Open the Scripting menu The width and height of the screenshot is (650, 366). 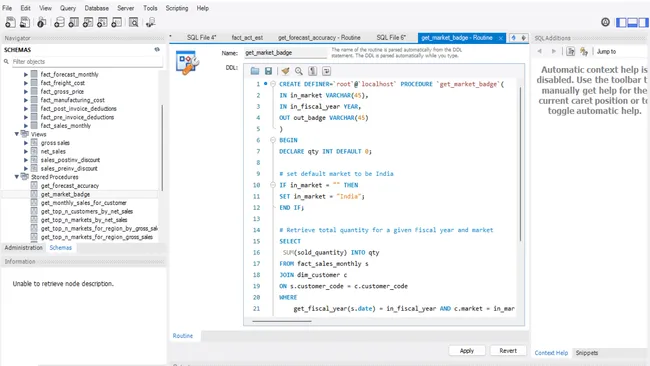pyautogui.click(x=177, y=8)
